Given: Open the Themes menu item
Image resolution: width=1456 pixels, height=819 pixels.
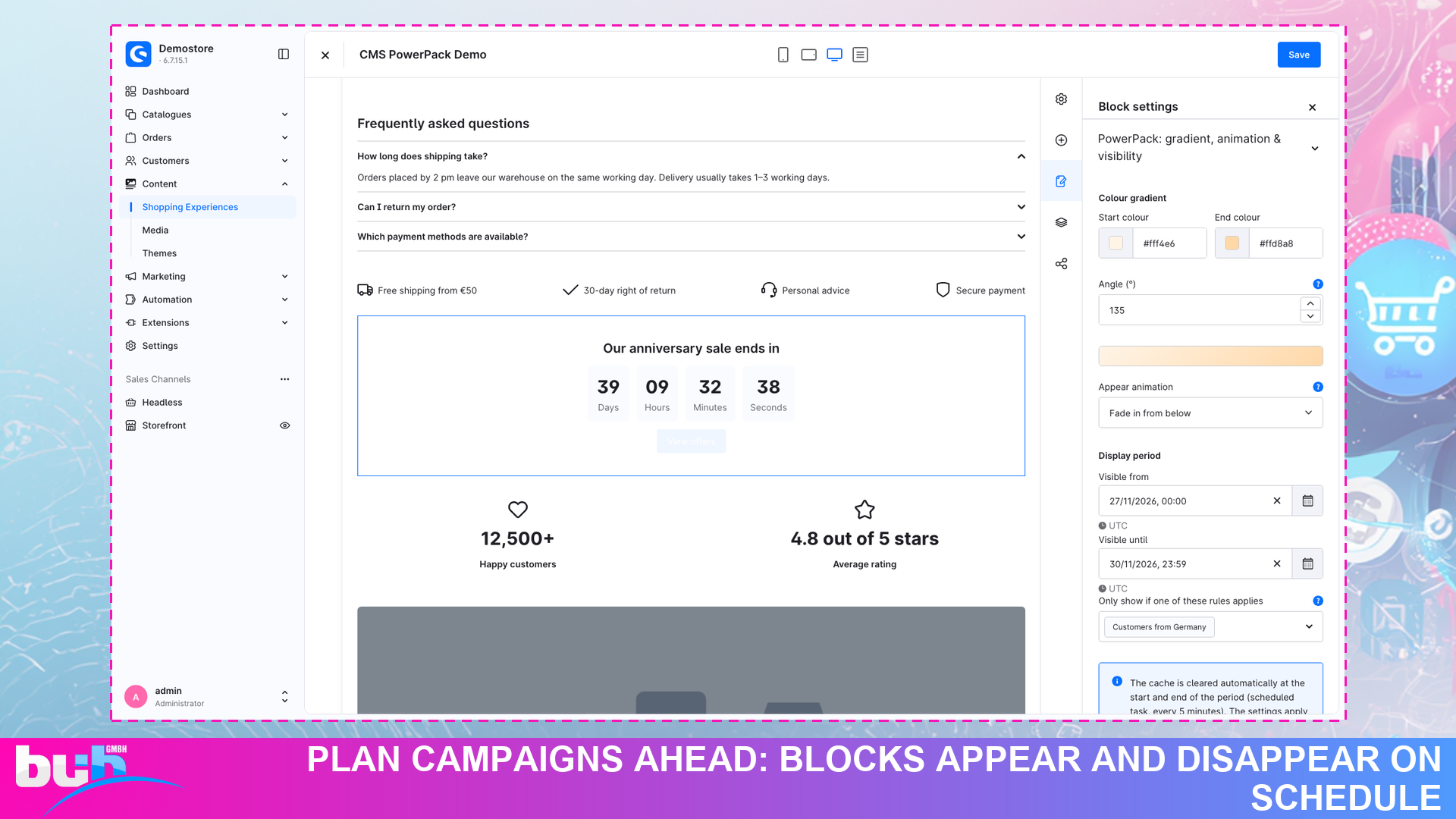Looking at the screenshot, I should tap(159, 253).
